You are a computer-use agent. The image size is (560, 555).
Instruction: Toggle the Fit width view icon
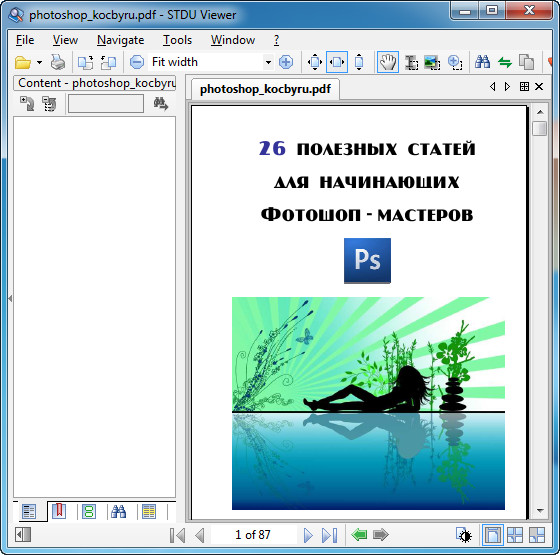tap(337, 62)
